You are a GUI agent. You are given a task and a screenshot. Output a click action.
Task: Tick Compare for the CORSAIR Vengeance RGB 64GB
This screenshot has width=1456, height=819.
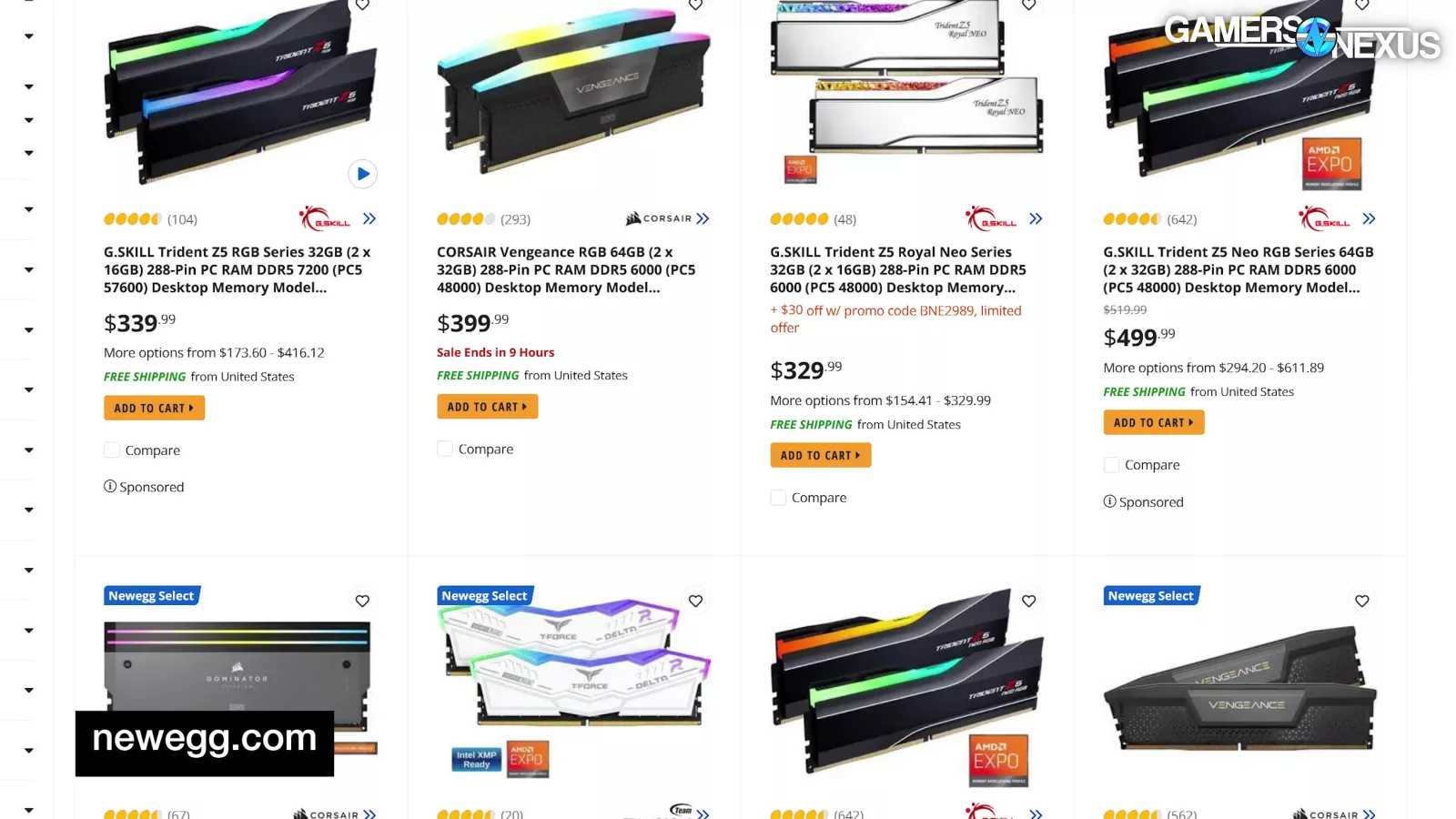coord(445,449)
